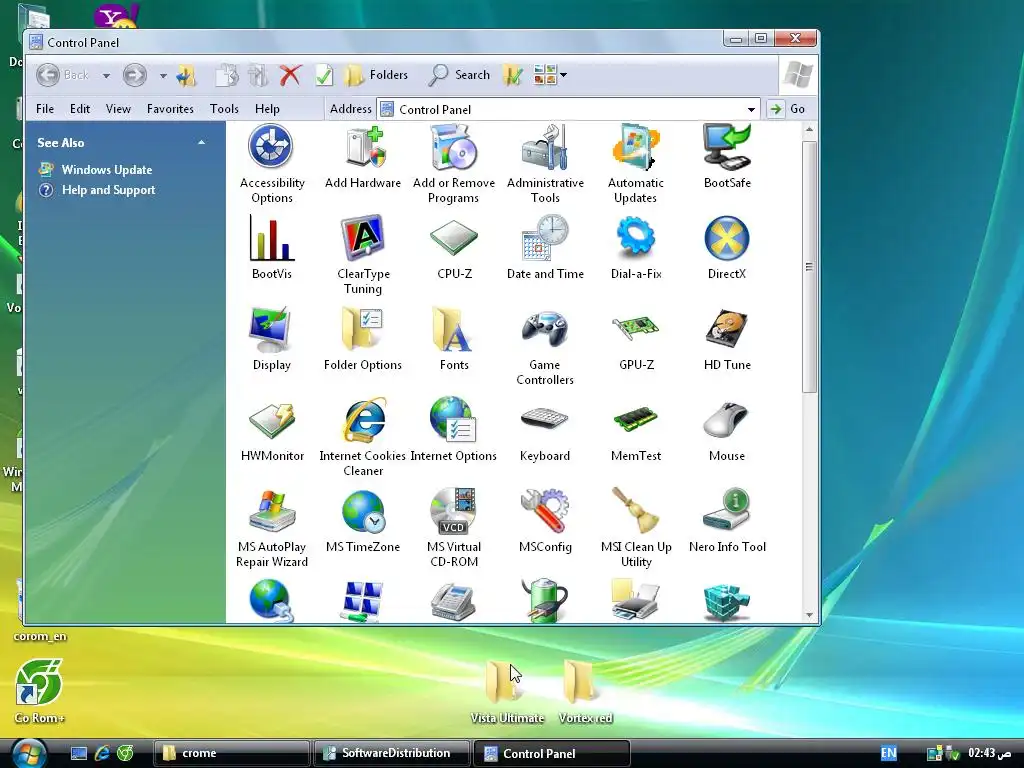
Task: Expand the Address bar dropdown
Action: 751,110
